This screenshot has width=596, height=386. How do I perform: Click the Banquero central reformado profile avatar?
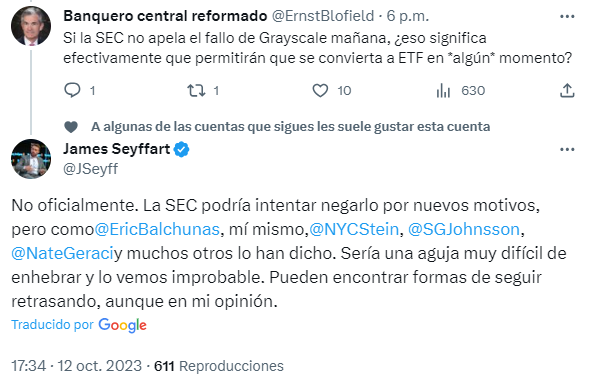tap(31, 26)
